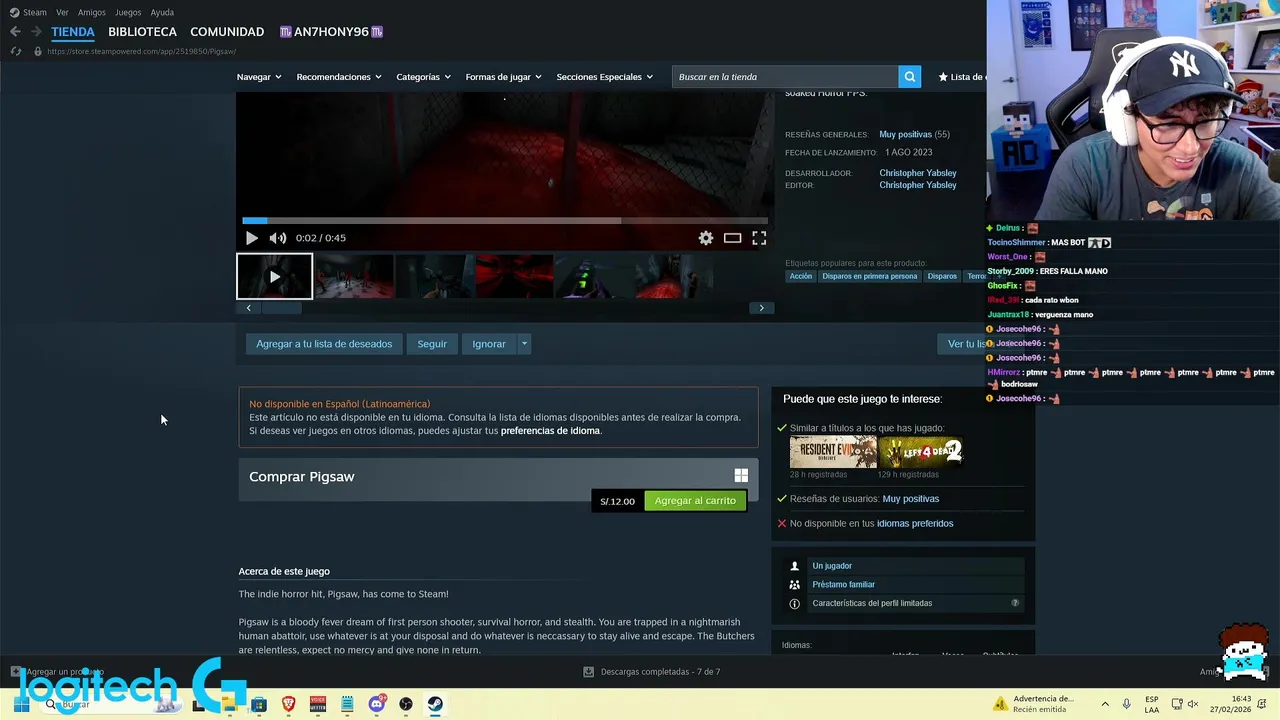Open Microsoft Store from the taskbar
The height and width of the screenshot is (720, 1280).
point(259,705)
